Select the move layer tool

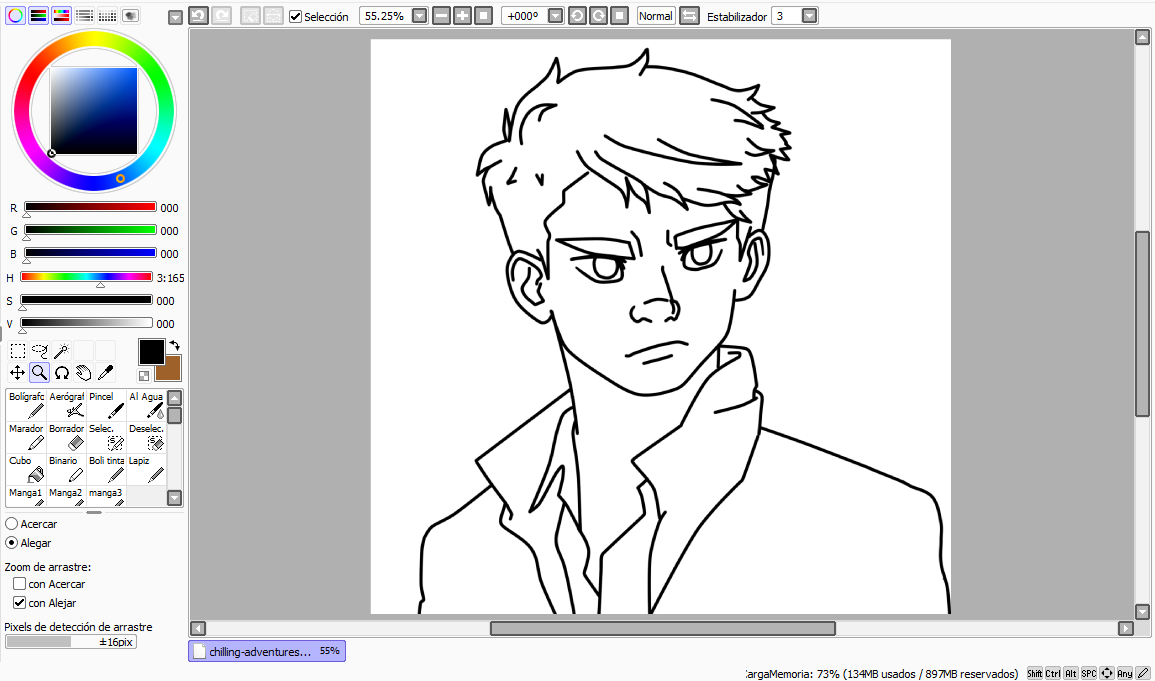pos(18,373)
